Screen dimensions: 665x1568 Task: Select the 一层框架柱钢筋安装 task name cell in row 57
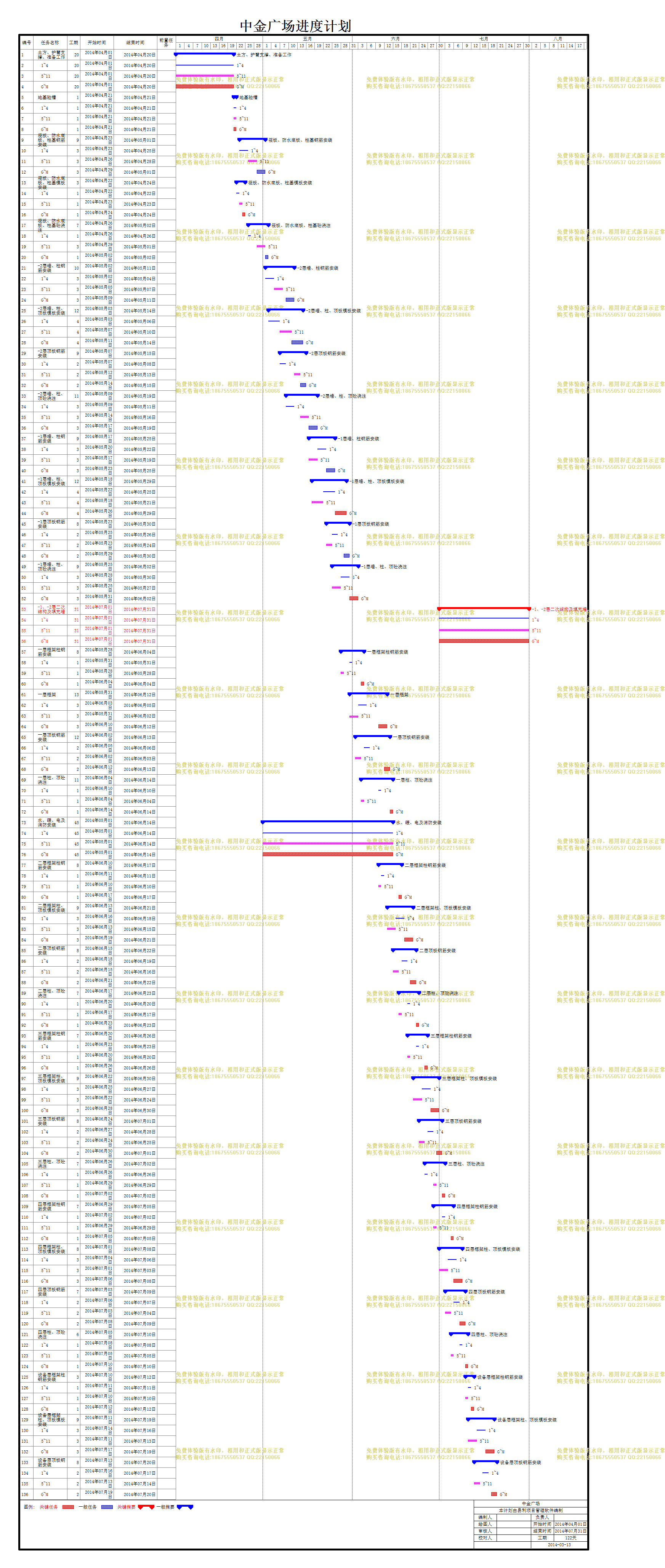[x=51, y=652]
